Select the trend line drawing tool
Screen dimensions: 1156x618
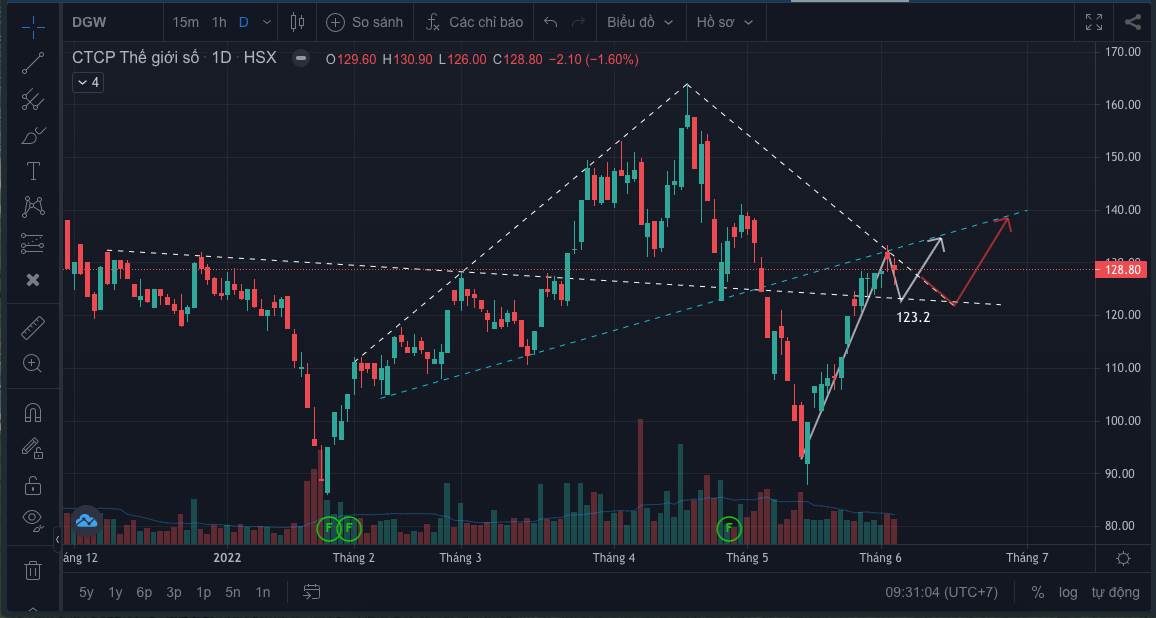click(33, 63)
